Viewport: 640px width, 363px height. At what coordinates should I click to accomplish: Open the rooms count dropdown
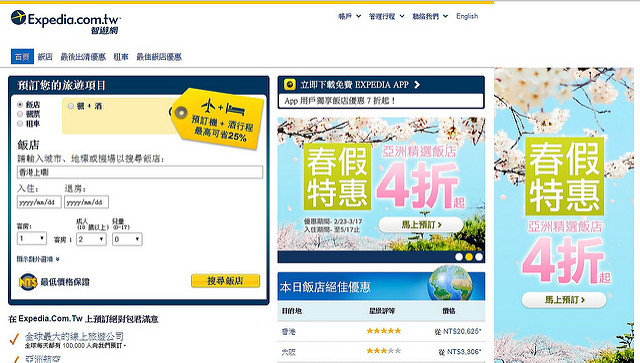point(32,238)
